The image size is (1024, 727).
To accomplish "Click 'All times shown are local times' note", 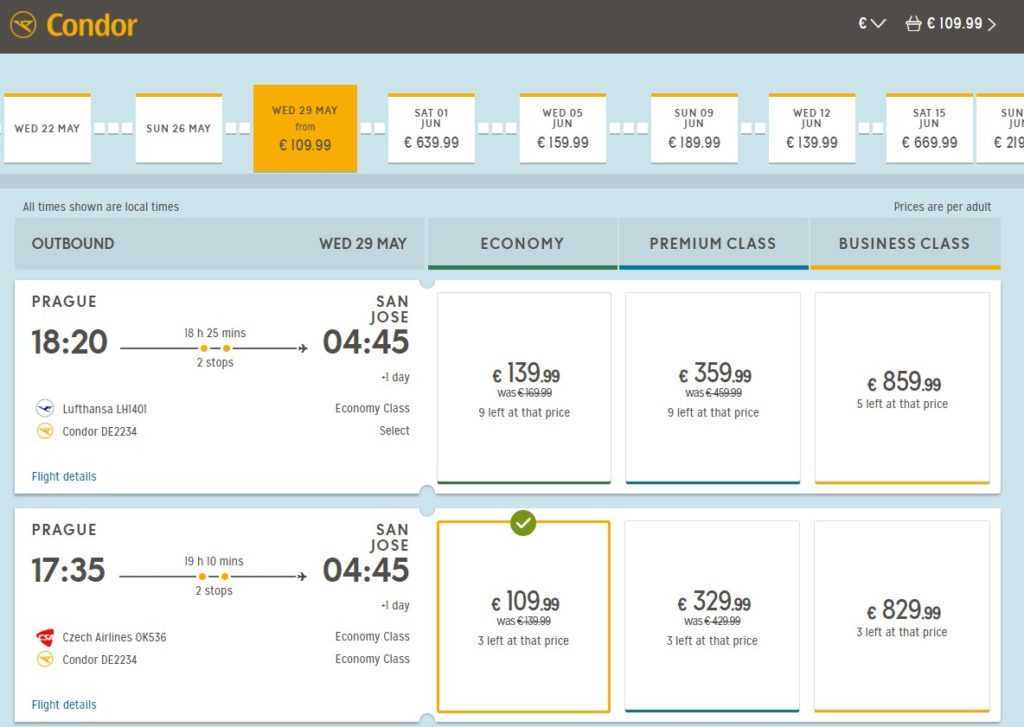I will coord(101,206).
